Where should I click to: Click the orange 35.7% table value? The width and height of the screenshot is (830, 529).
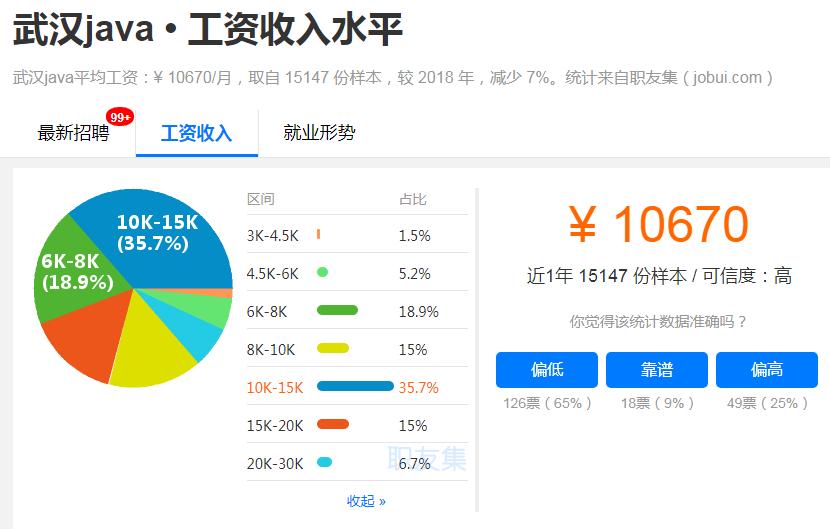(419, 388)
